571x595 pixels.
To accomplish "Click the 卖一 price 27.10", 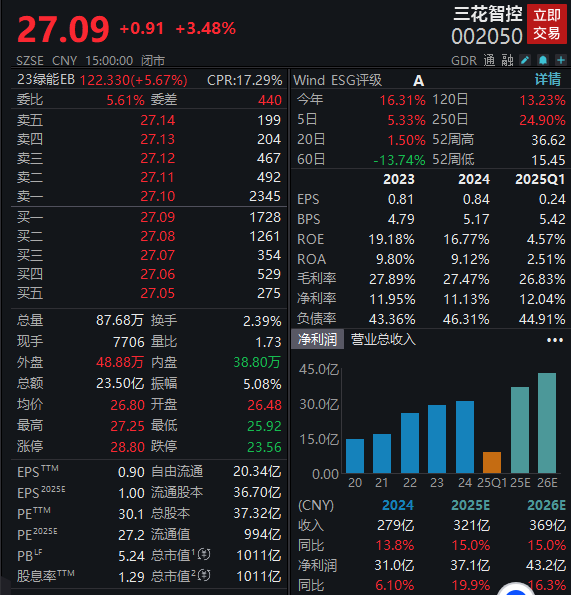I will pyautogui.click(x=157, y=196).
